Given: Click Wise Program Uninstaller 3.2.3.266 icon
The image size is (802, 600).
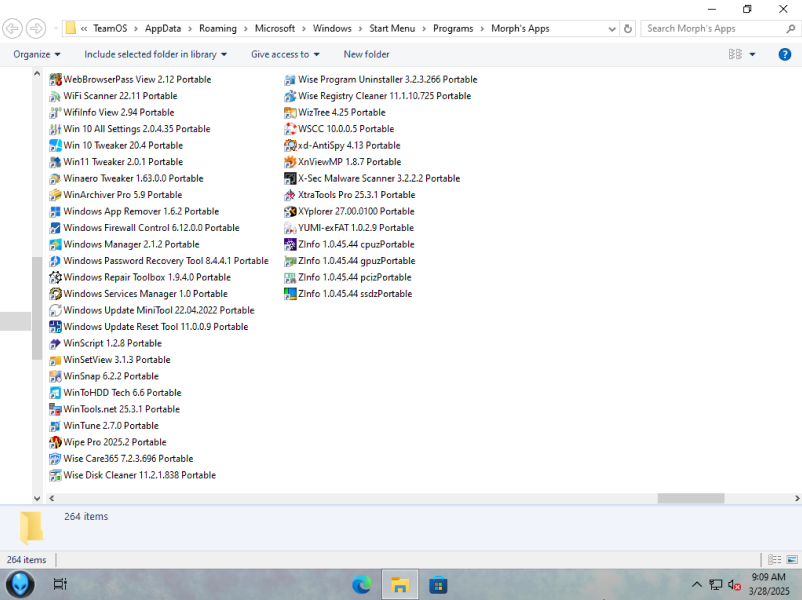Looking at the screenshot, I should pyautogui.click(x=290, y=80).
